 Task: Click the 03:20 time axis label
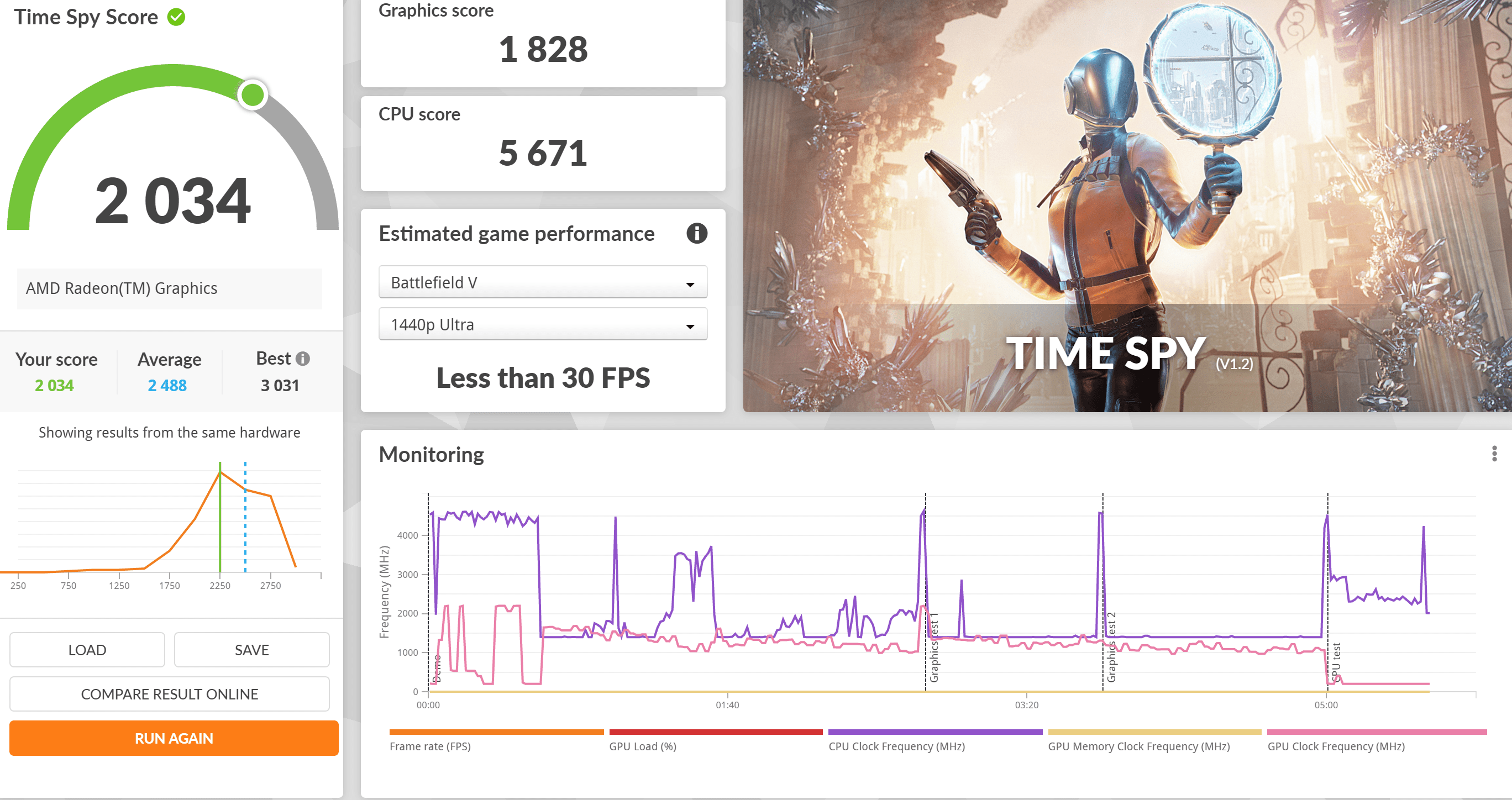pos(1027,704)
